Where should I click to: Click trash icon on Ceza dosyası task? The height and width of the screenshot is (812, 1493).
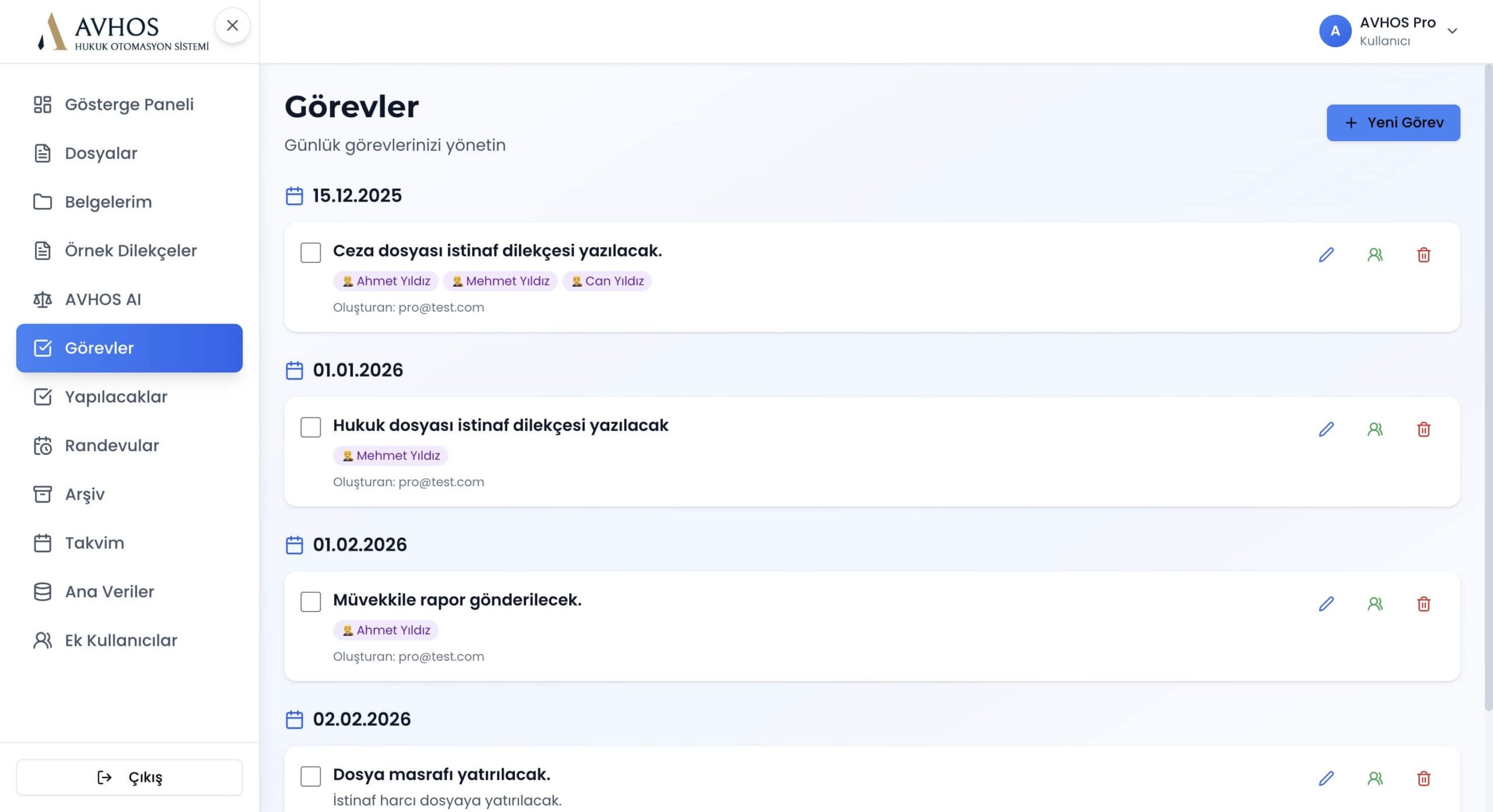tap(1424, 255)
